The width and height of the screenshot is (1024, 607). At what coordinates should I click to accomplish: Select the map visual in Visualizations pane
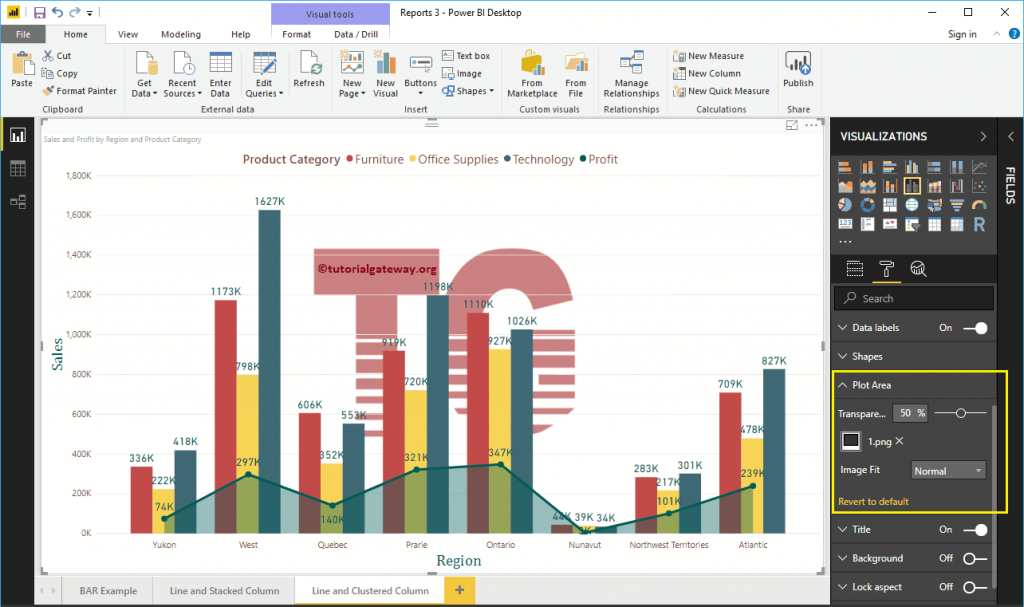coord(913,204)
